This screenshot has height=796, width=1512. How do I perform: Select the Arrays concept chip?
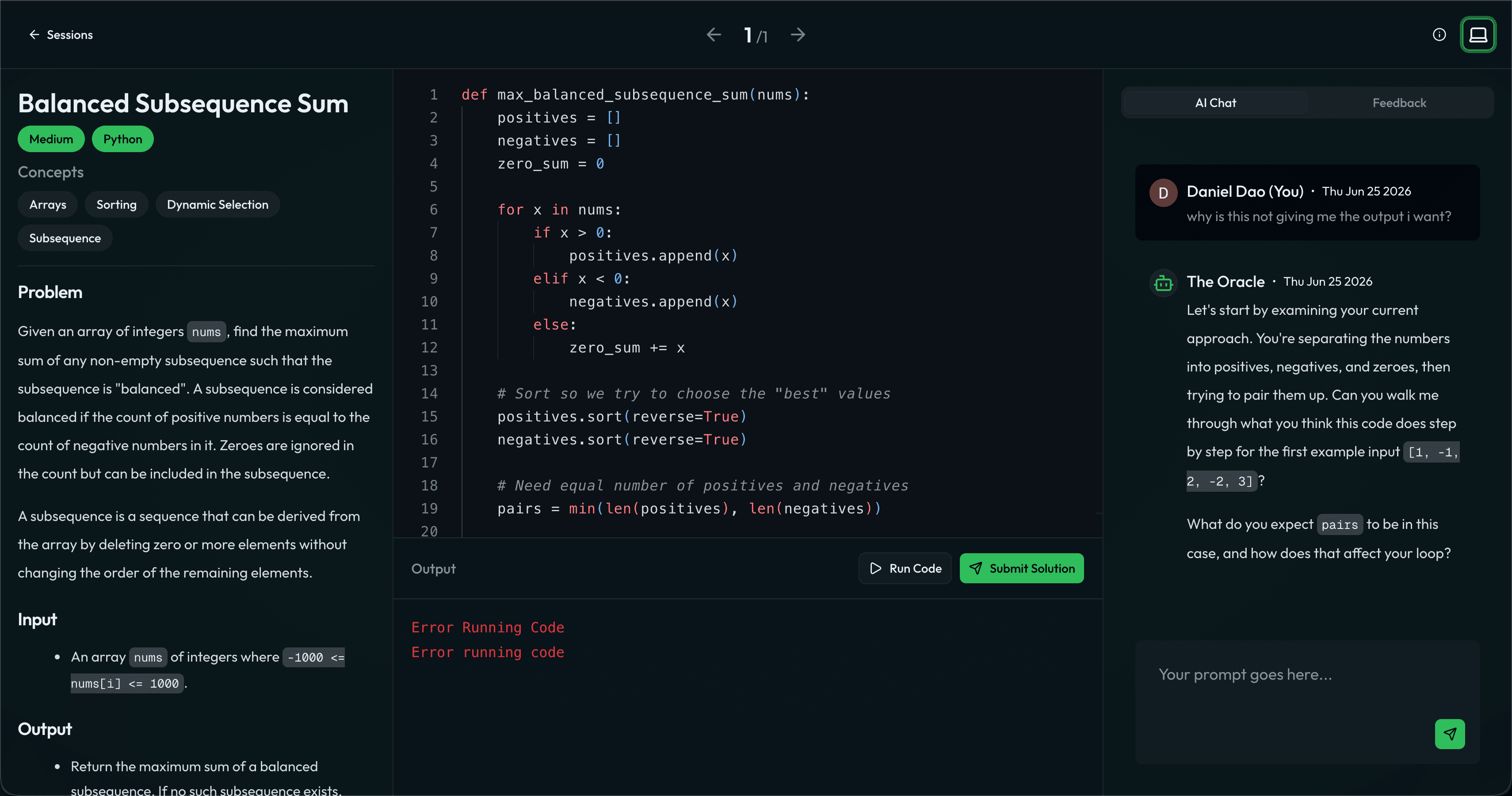tap(48, 204)
